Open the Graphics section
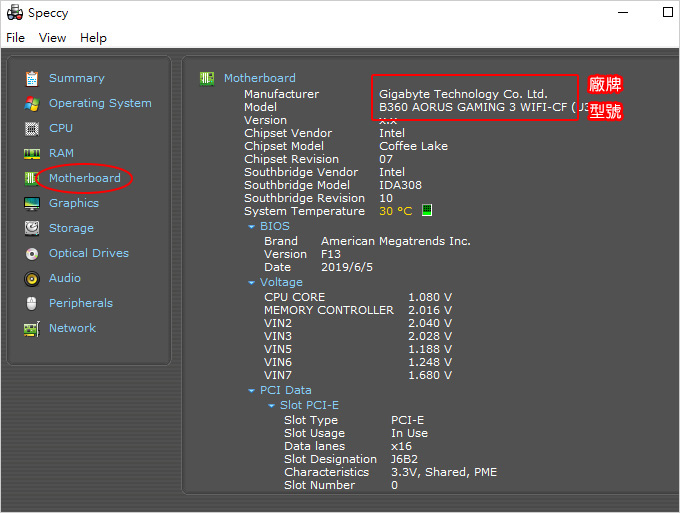 point(74,203)
